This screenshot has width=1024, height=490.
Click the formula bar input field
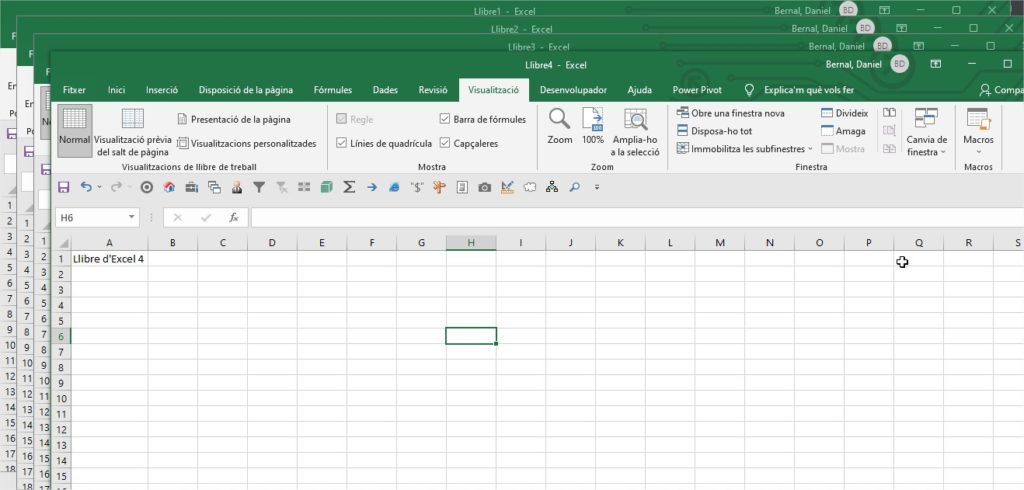tap(637, 218)
